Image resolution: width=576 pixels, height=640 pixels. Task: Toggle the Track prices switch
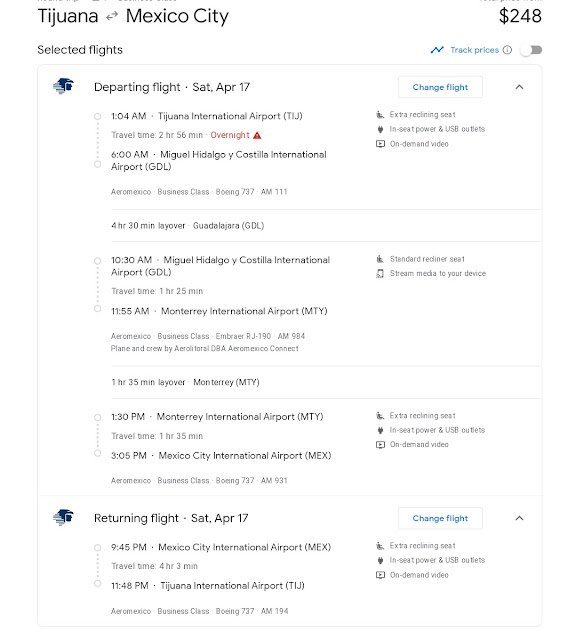532,50
